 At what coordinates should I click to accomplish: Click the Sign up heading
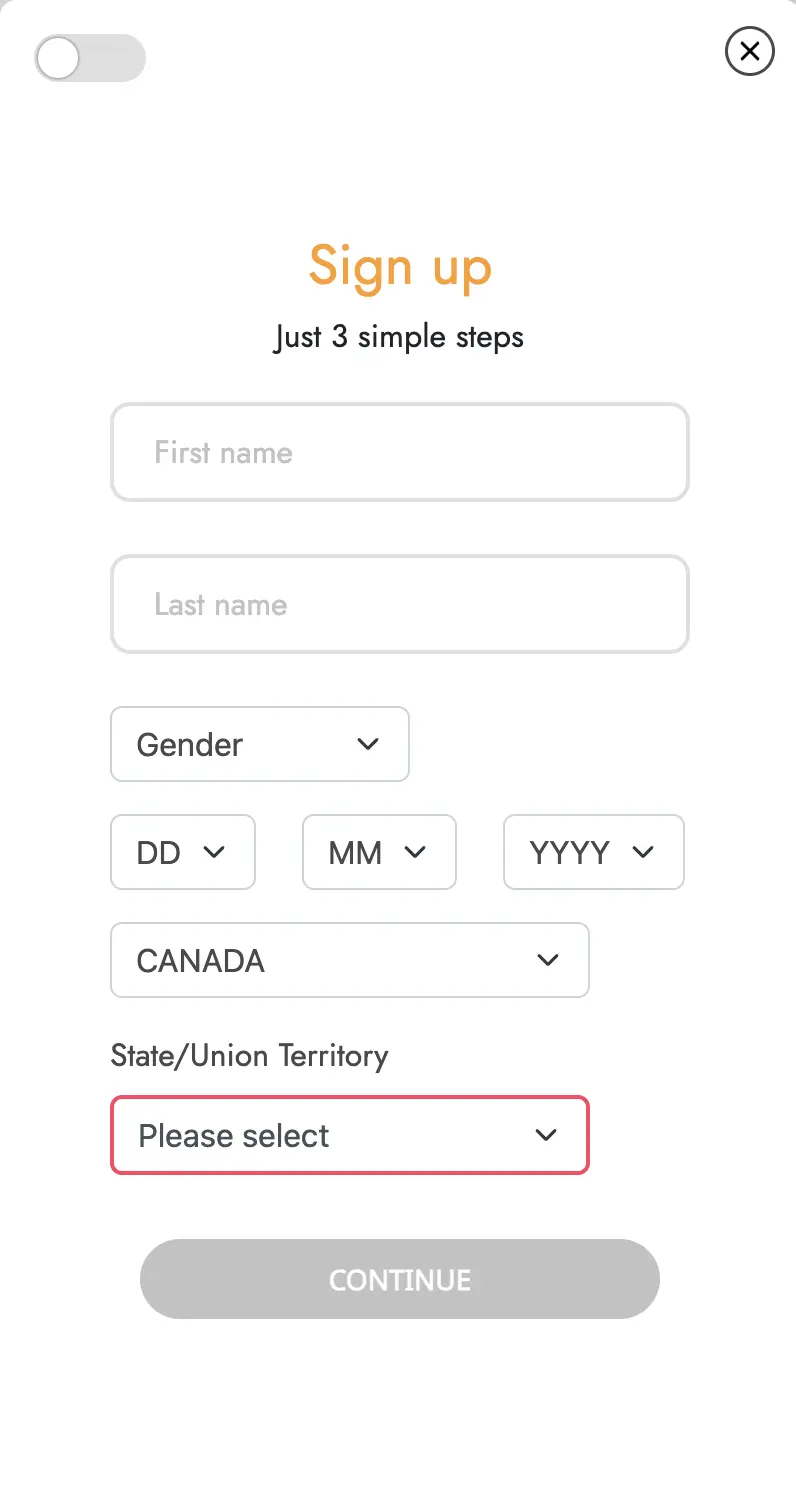[400, 266]
